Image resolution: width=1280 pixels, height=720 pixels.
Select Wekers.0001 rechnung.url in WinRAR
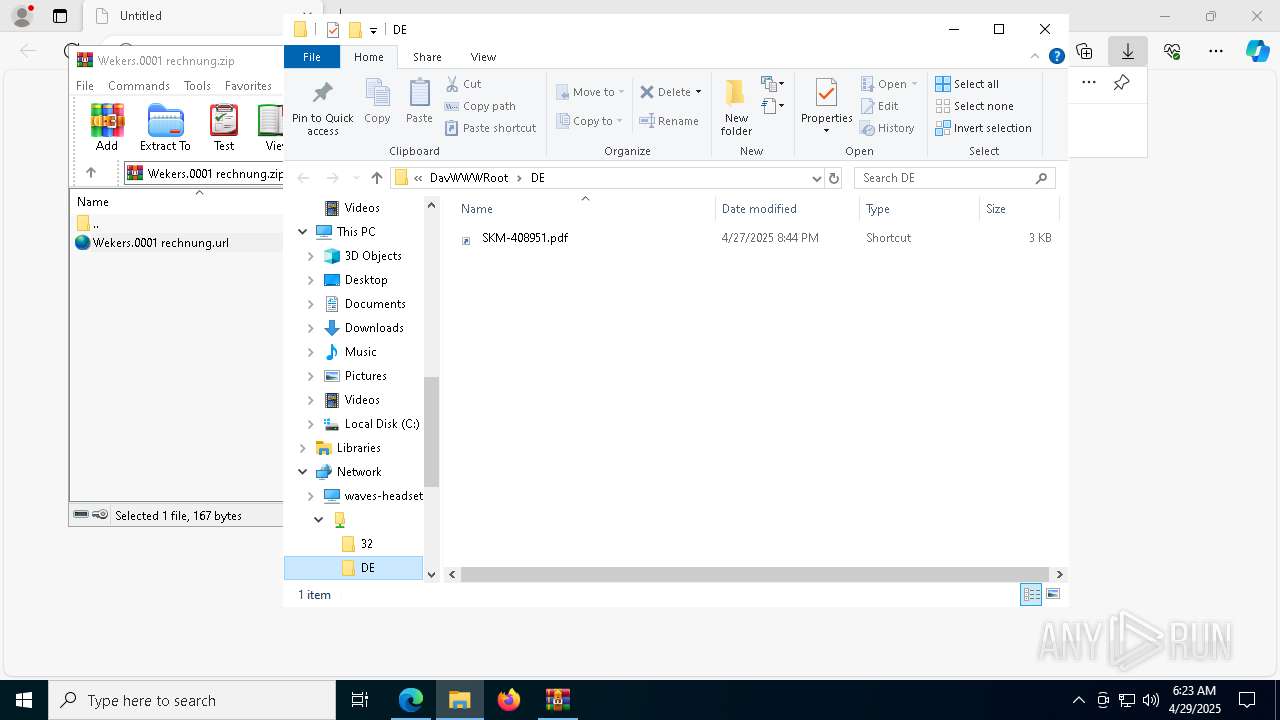click(160, 243)
